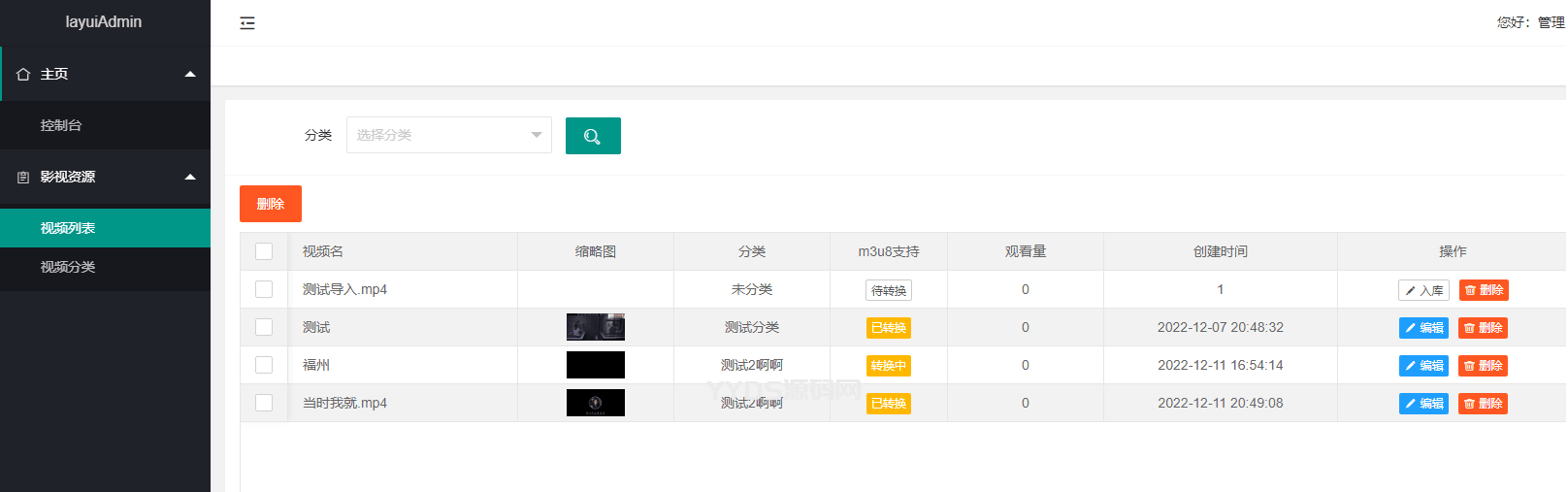The height and width of the screenshot is (492, 1568).
Task: Toggle the select-all checkbox in table header
Action: tap(264, 251)
